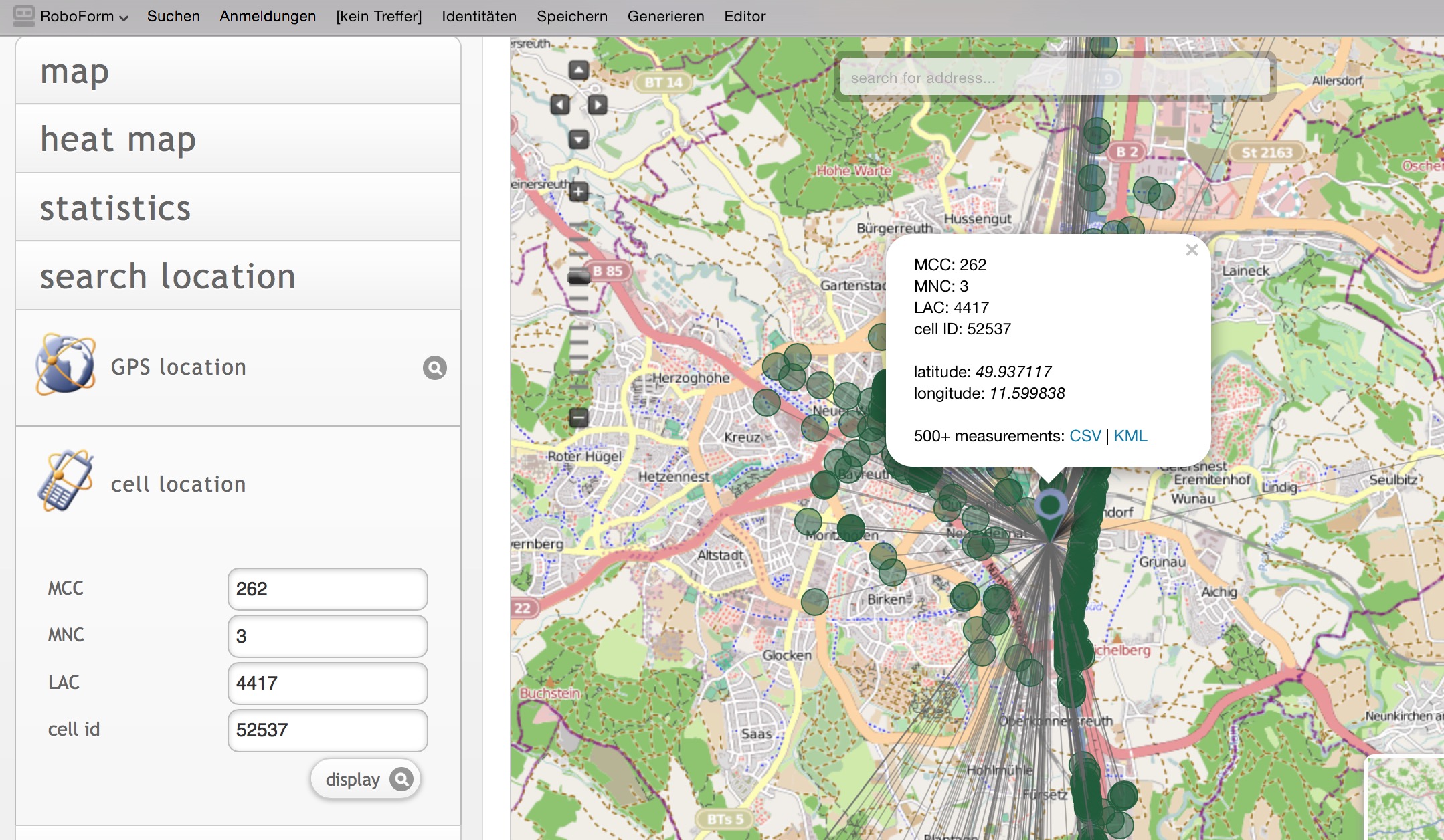Image resolution: width=1444 pixels, height=840 pixels.
Task: Open Anmeldungen in RoboForm toolbar
Action: 268,16
